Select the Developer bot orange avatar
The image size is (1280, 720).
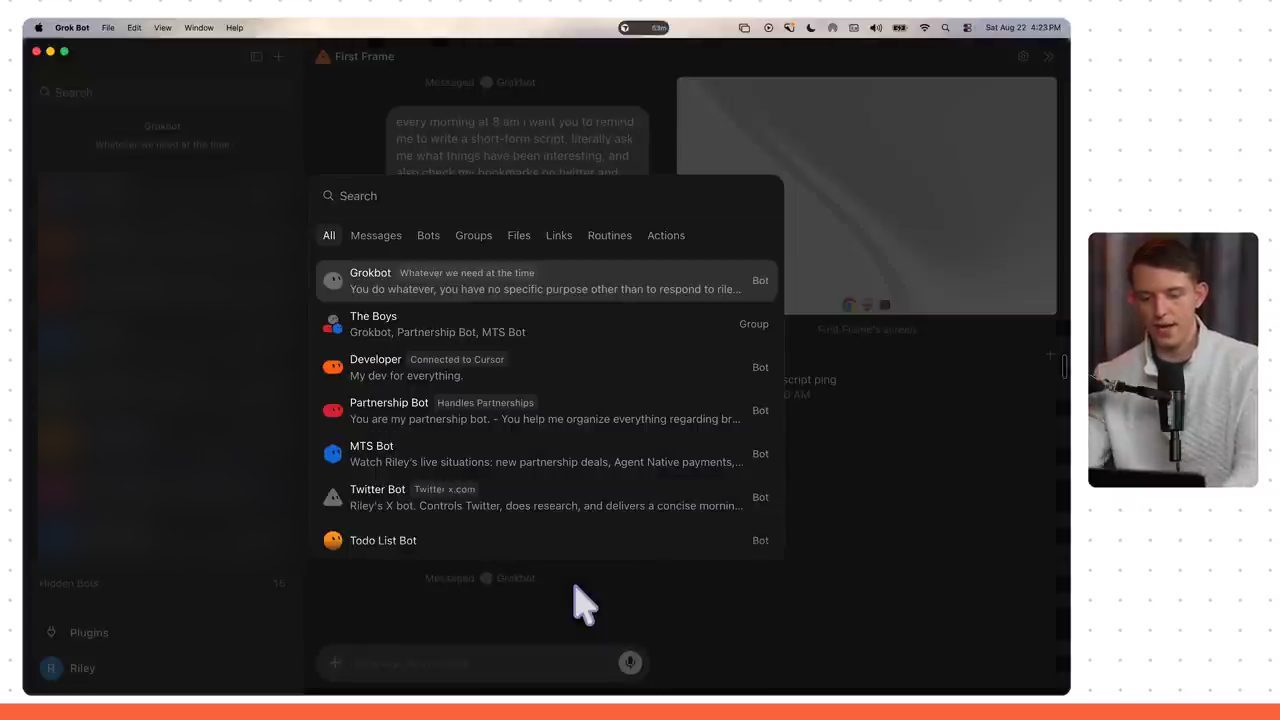(333, 367)
